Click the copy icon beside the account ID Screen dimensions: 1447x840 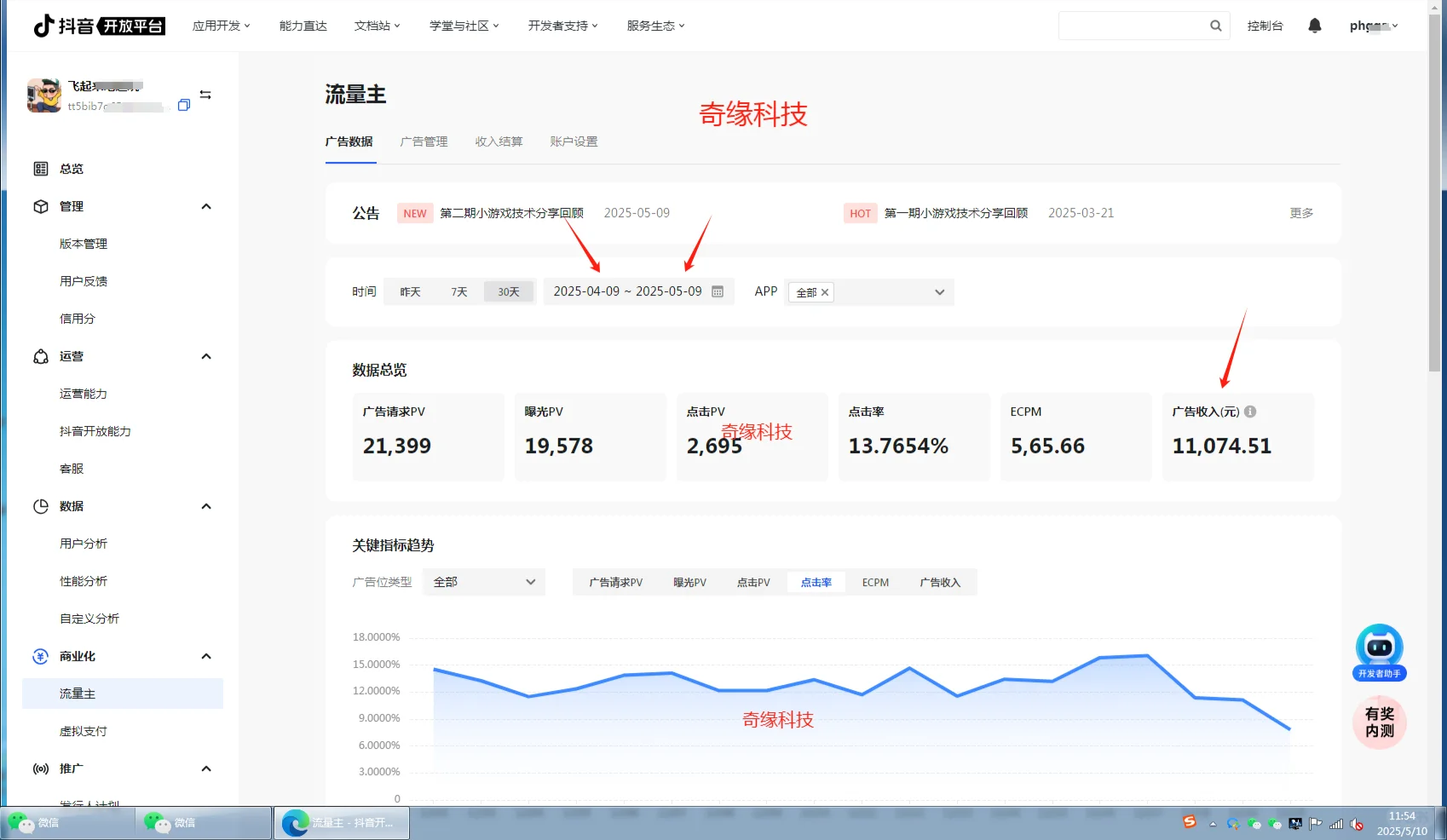pyautogui.click(x=183, y=106)
